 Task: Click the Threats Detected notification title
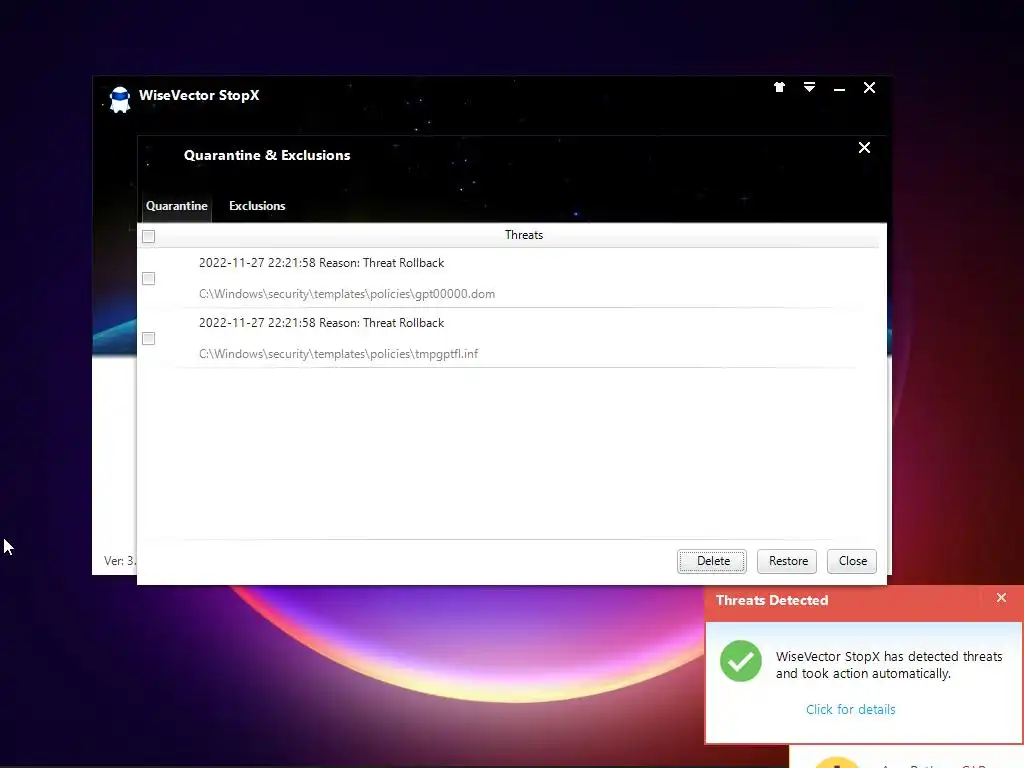click(772, 600)
